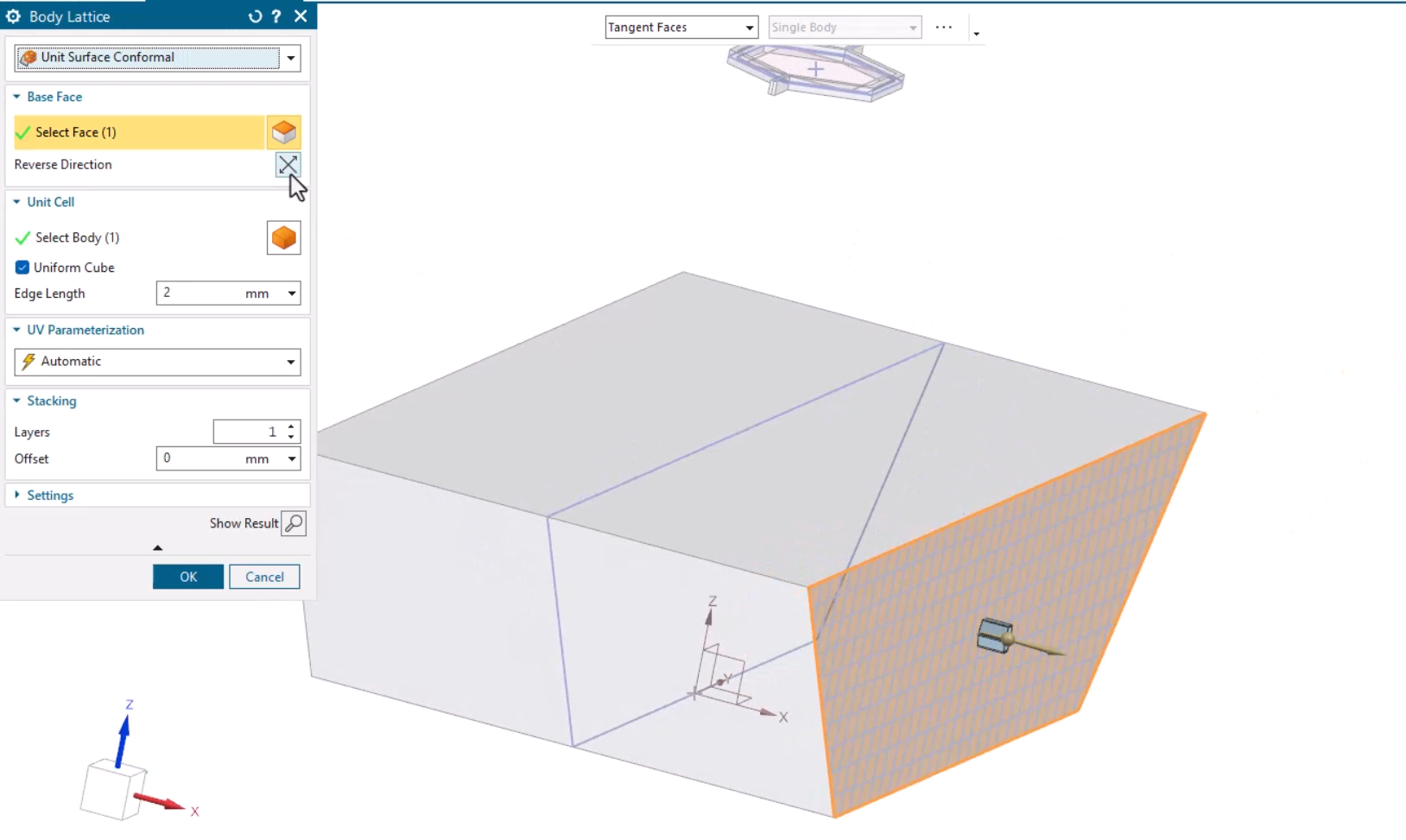Open the Tangent Faces selection scope dropdown
This screenshot has width=1406, height=840.
tap(748, 27)
